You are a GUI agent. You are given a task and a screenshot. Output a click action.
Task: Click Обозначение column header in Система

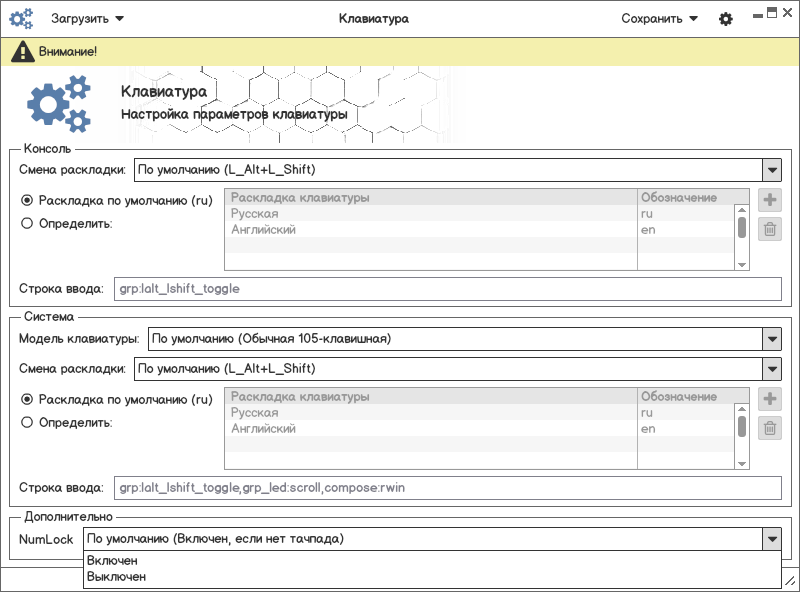pyautogui.click(x=693, y=397)
